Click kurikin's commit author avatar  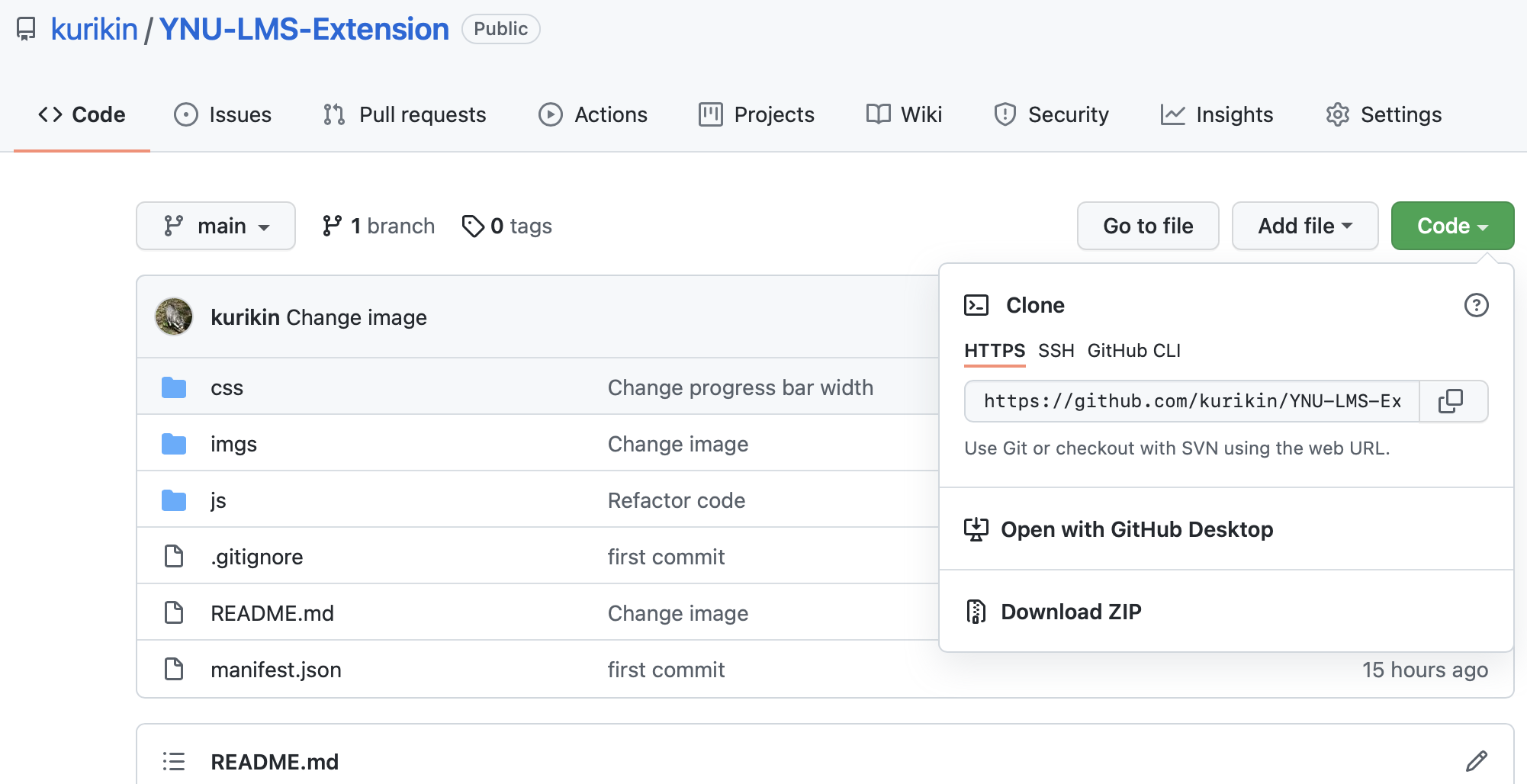pos(174,316)
